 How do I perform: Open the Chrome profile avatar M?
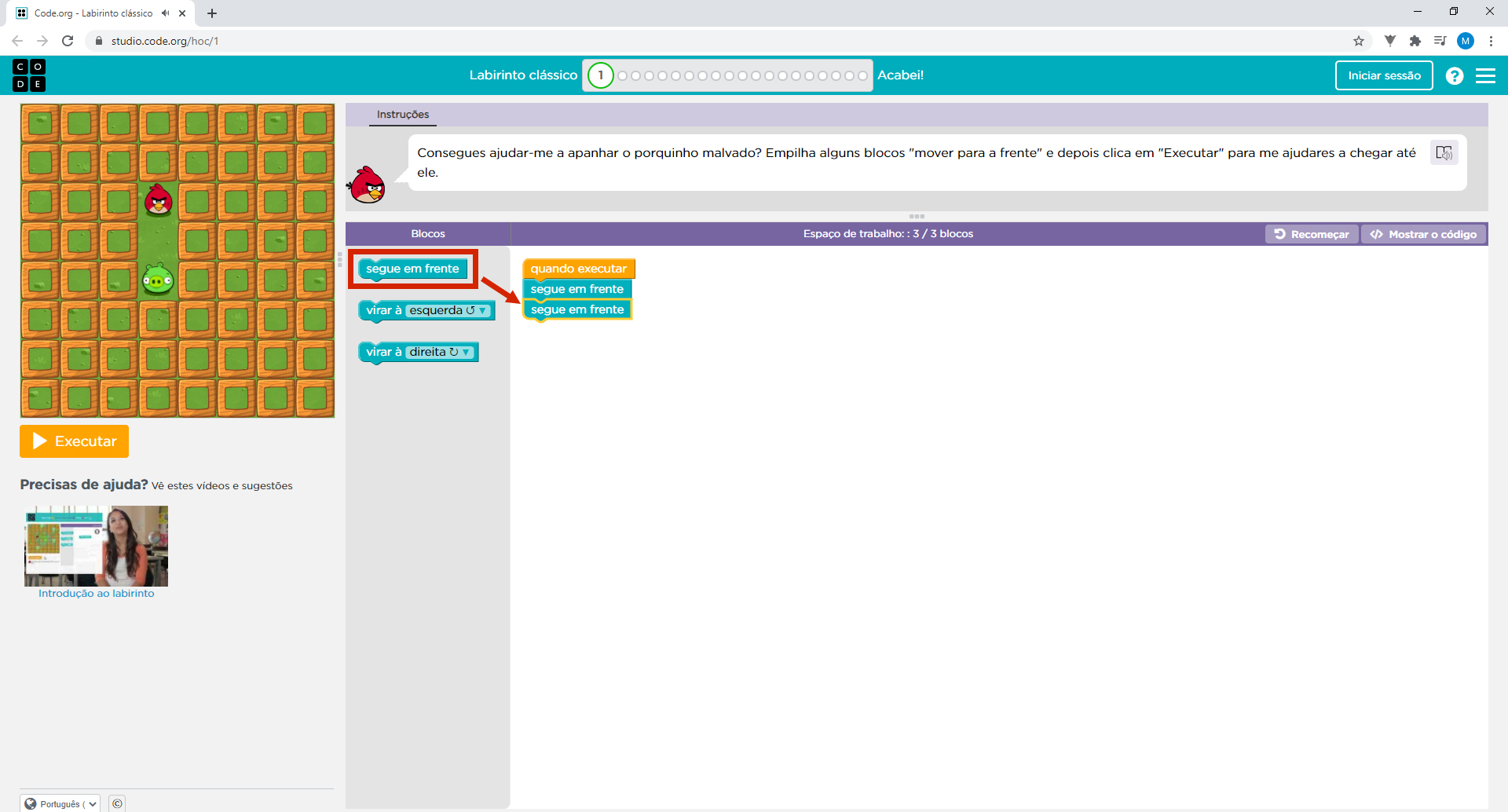coord(1466,41)
